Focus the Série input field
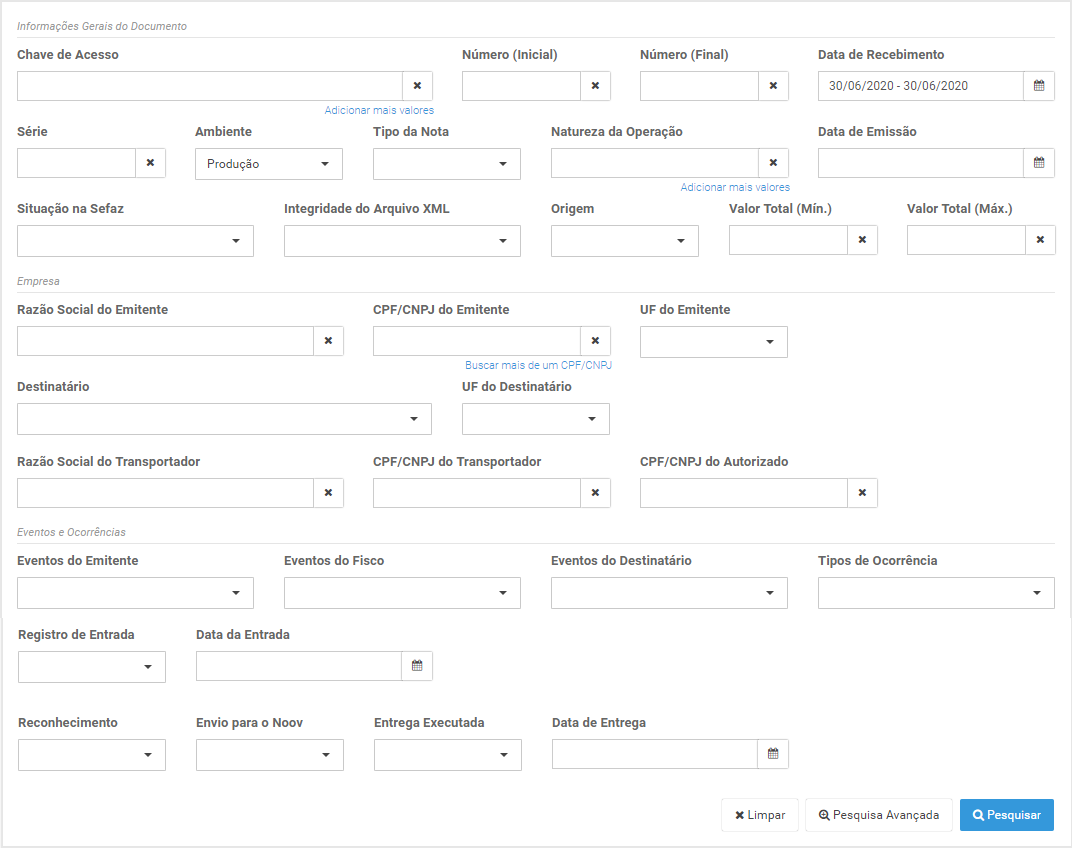 coord(77,163)
